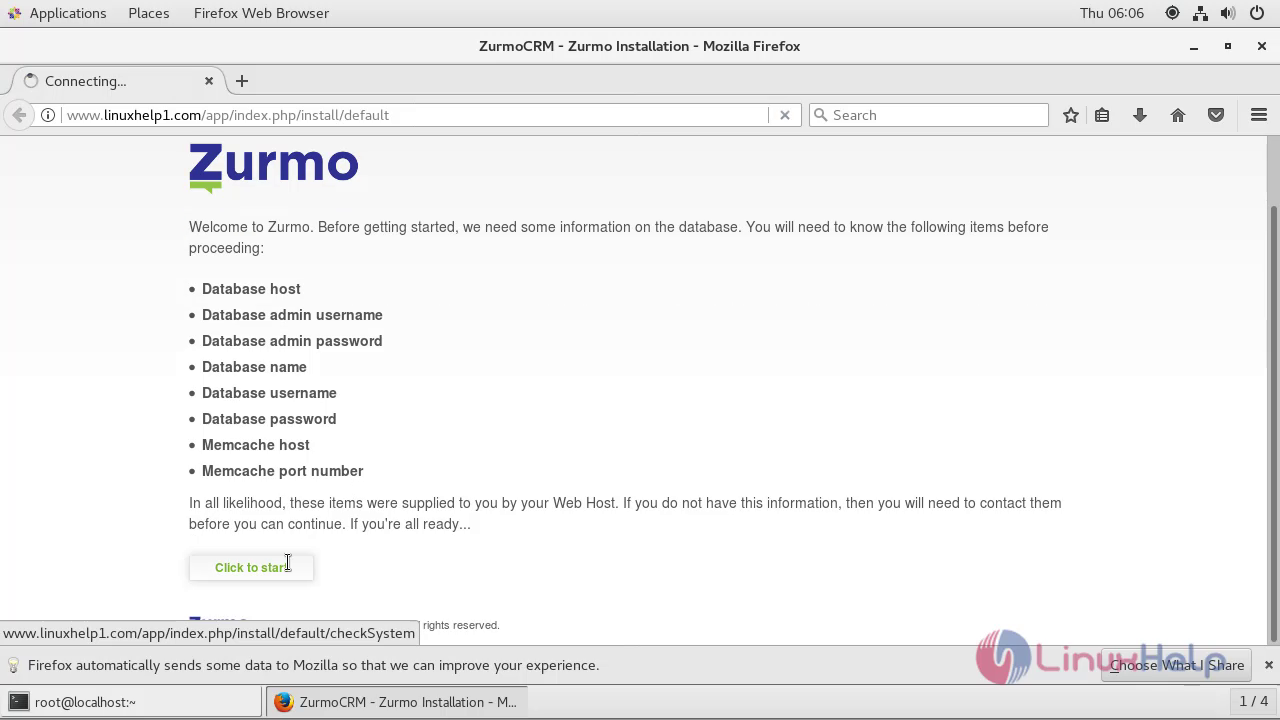The height and width of the screenshot is (720, 1280).
Task: Click the Zurmo logo
Action: click(x=273, y=167)
